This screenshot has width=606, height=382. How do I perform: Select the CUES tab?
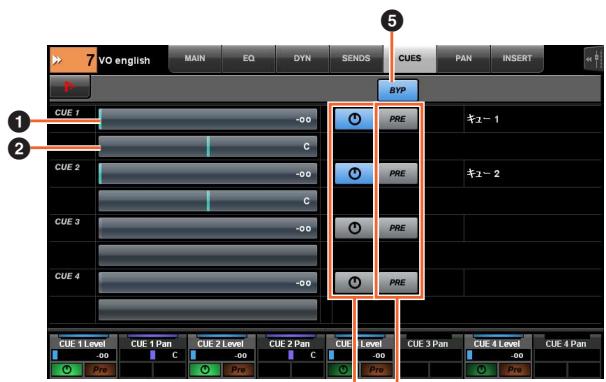(410, 59)
